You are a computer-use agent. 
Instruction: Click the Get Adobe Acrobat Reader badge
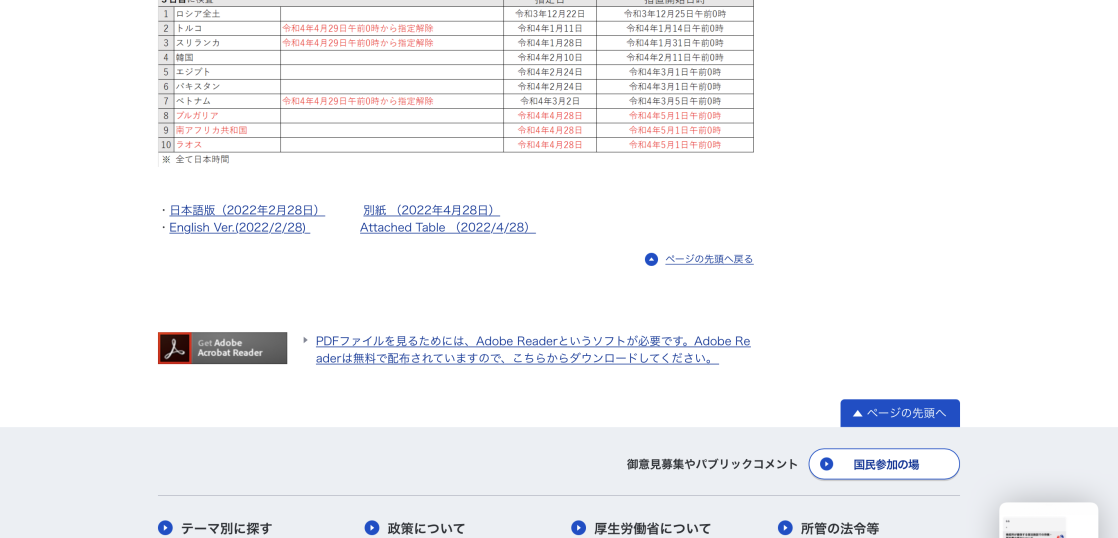222,348
